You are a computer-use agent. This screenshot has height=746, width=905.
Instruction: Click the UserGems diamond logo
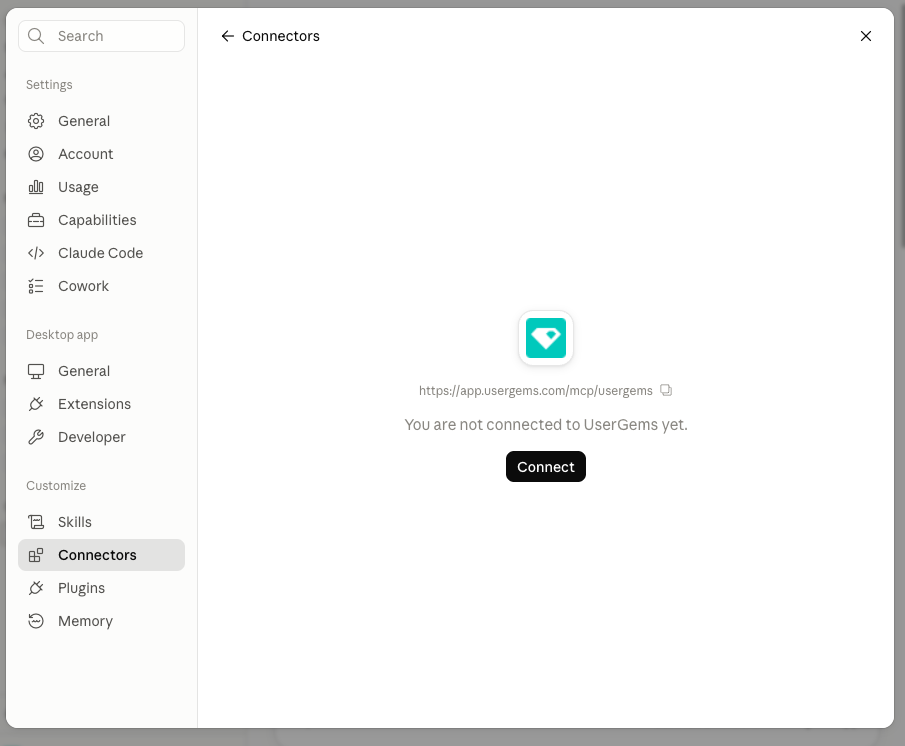pos(546,338)
